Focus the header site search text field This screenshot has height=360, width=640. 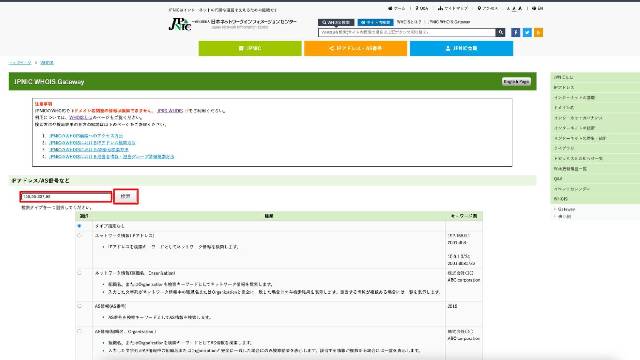pyautogui.click(x=407, y=32)
